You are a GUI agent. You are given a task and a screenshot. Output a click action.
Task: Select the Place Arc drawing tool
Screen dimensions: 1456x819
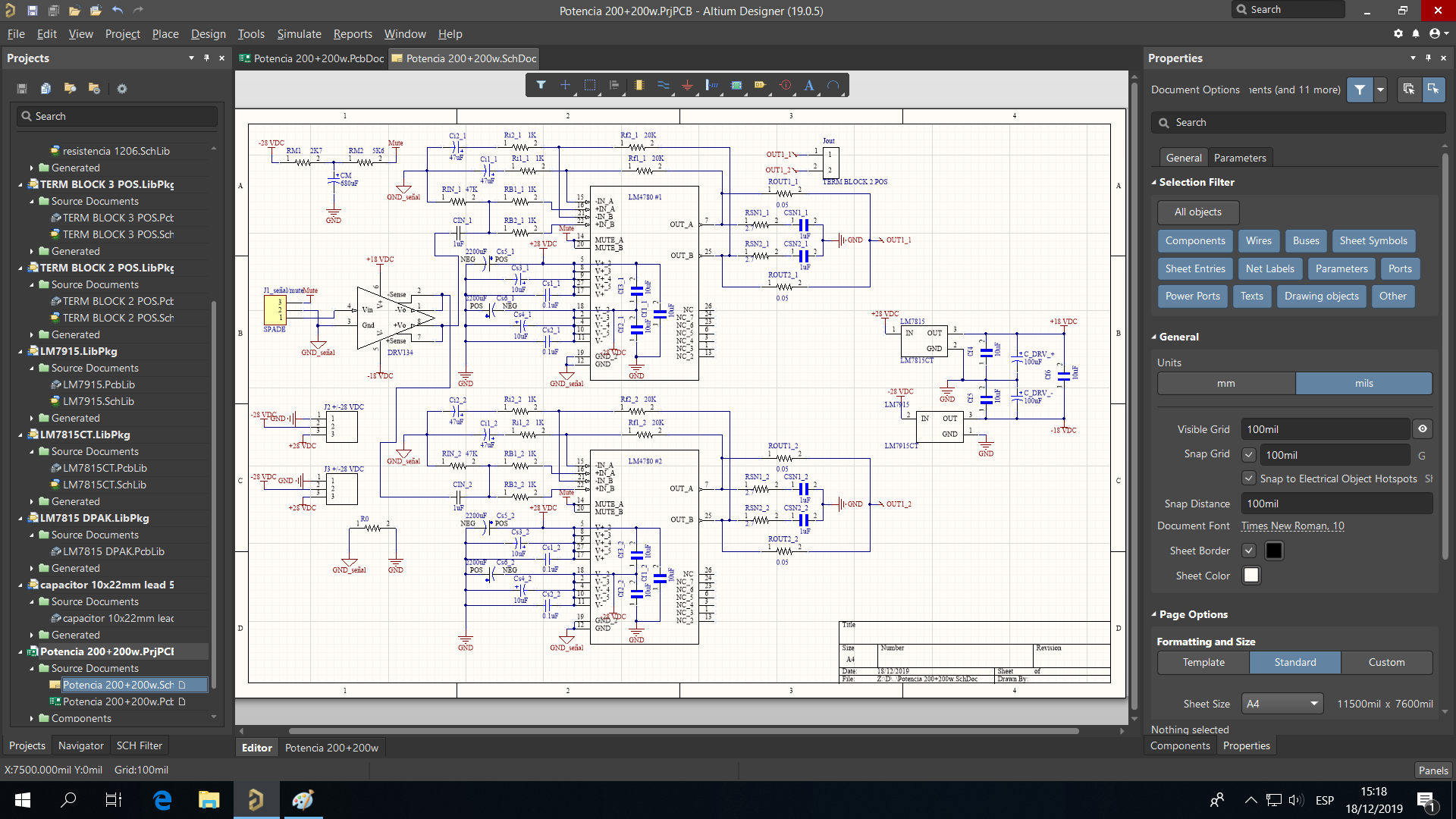click(x=833, y=86)
